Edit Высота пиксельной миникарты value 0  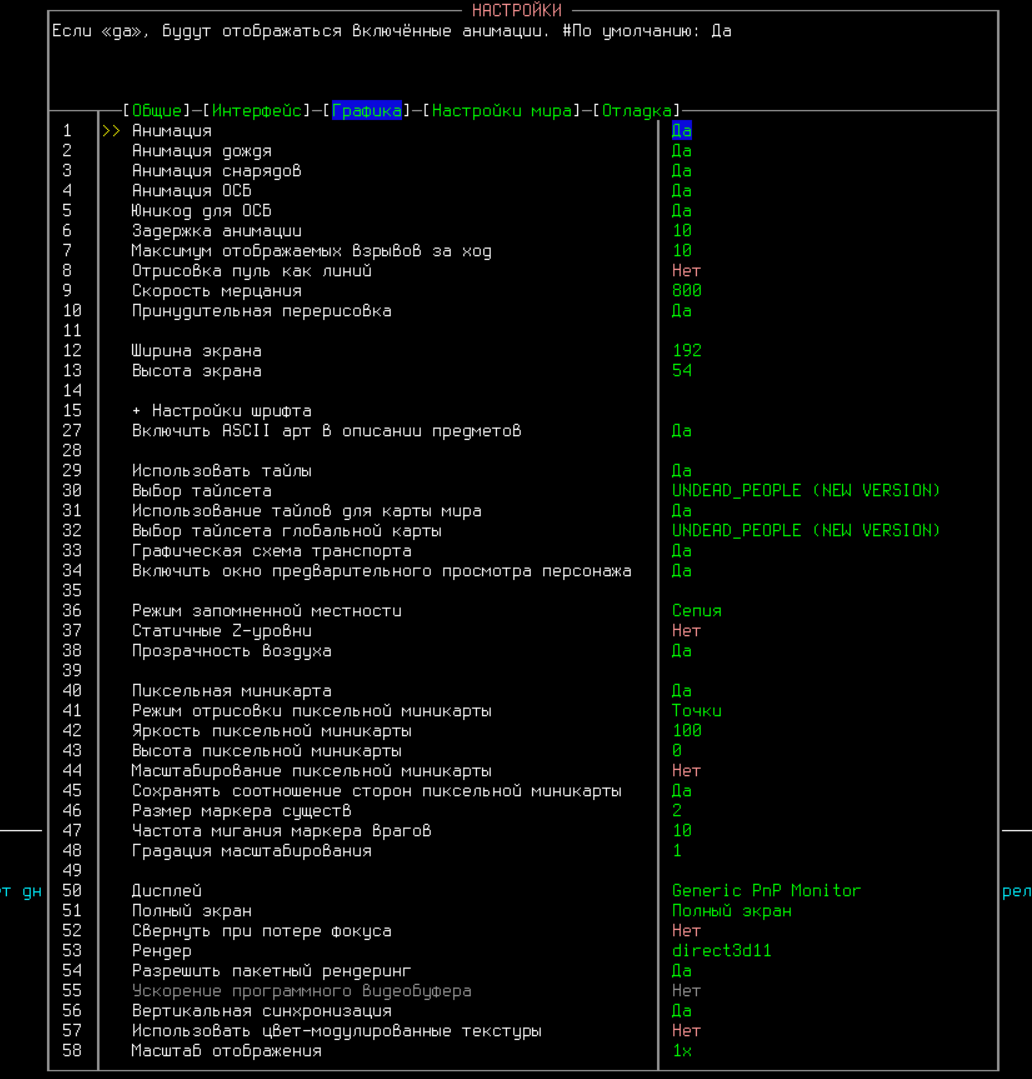pos(677,750)
